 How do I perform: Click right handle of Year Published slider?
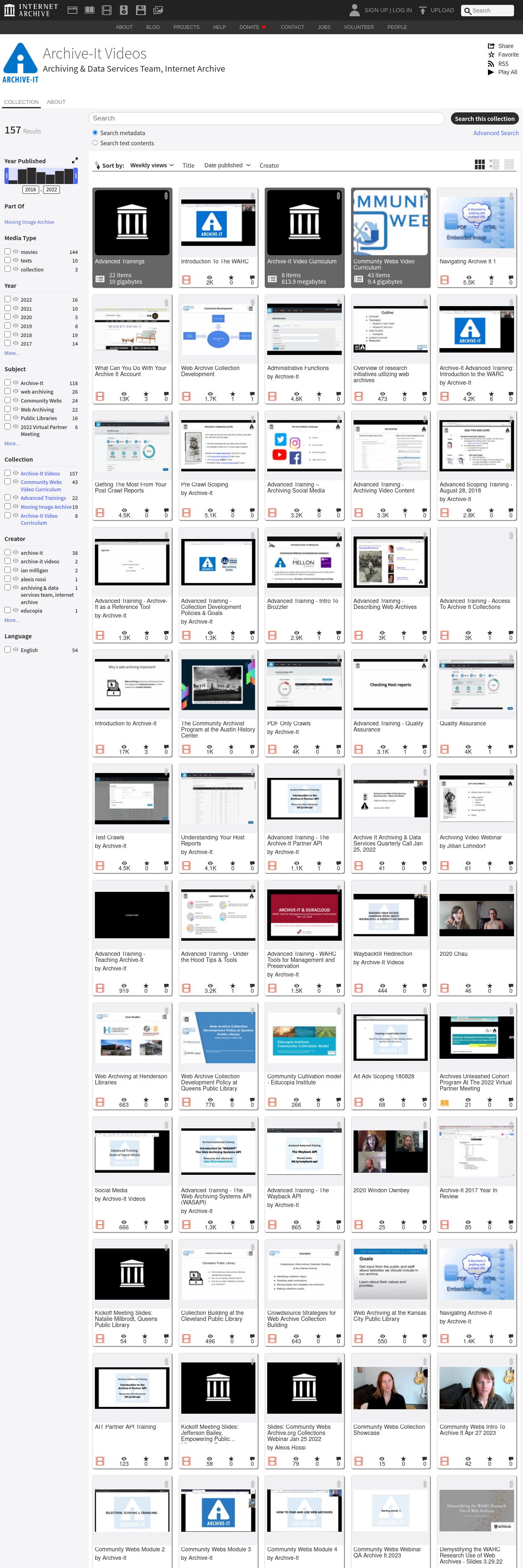tap(76, 175)
